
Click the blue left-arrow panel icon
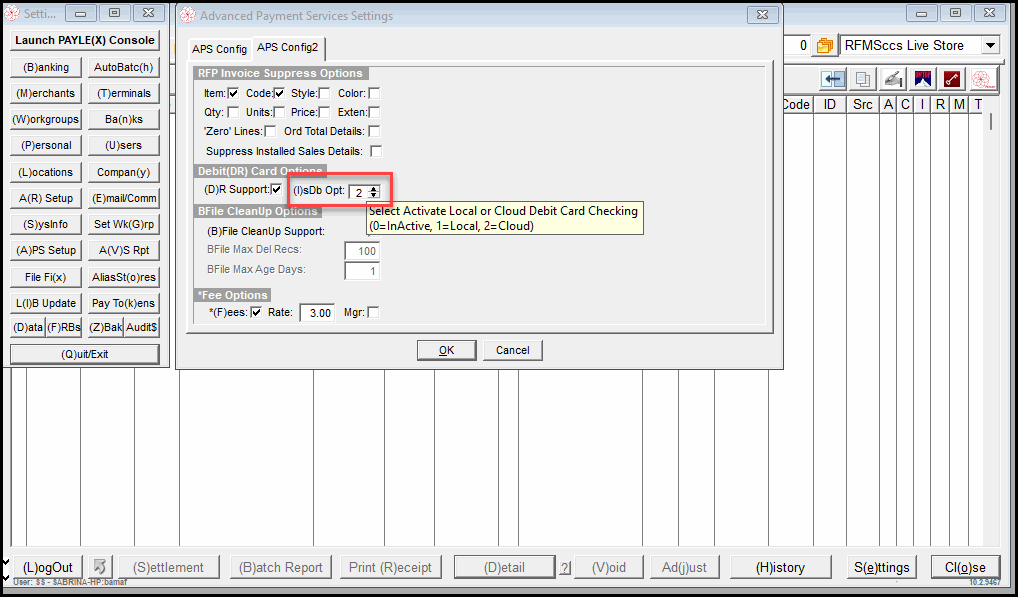pos(833,79)
